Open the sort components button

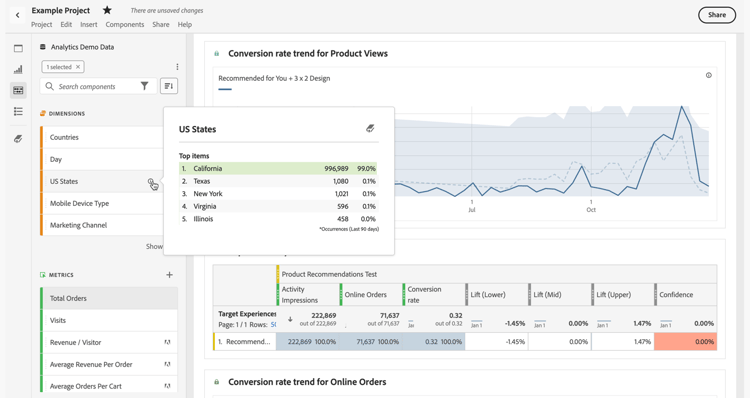(169, 86)
